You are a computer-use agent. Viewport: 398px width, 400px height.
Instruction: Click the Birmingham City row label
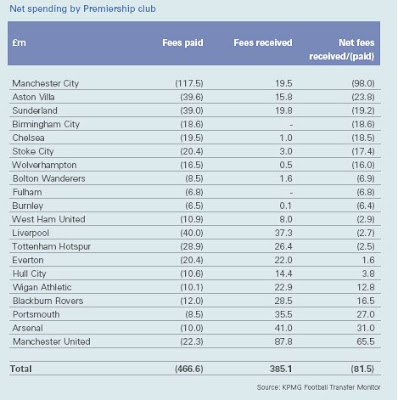pos(46,124)
